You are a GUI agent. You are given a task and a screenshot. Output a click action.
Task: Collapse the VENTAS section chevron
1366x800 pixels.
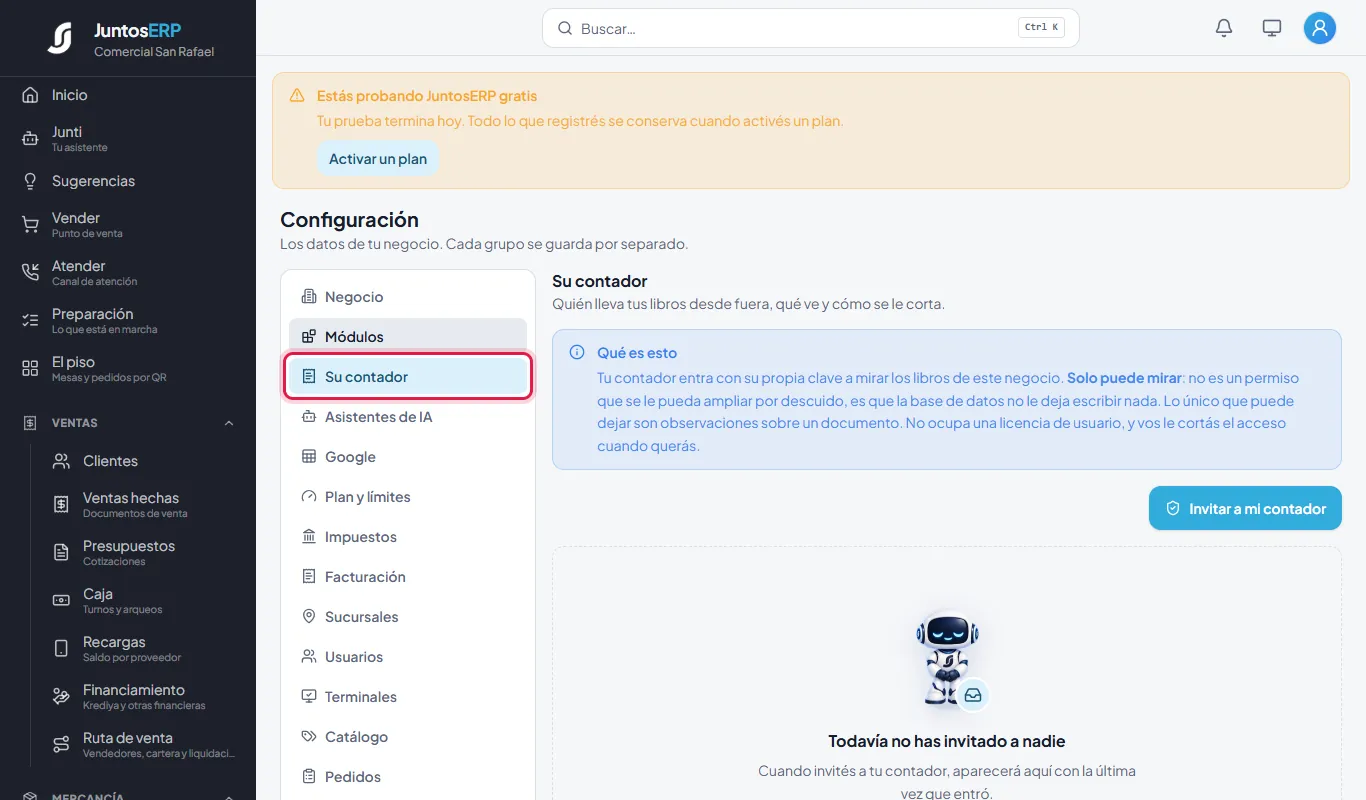229,423
